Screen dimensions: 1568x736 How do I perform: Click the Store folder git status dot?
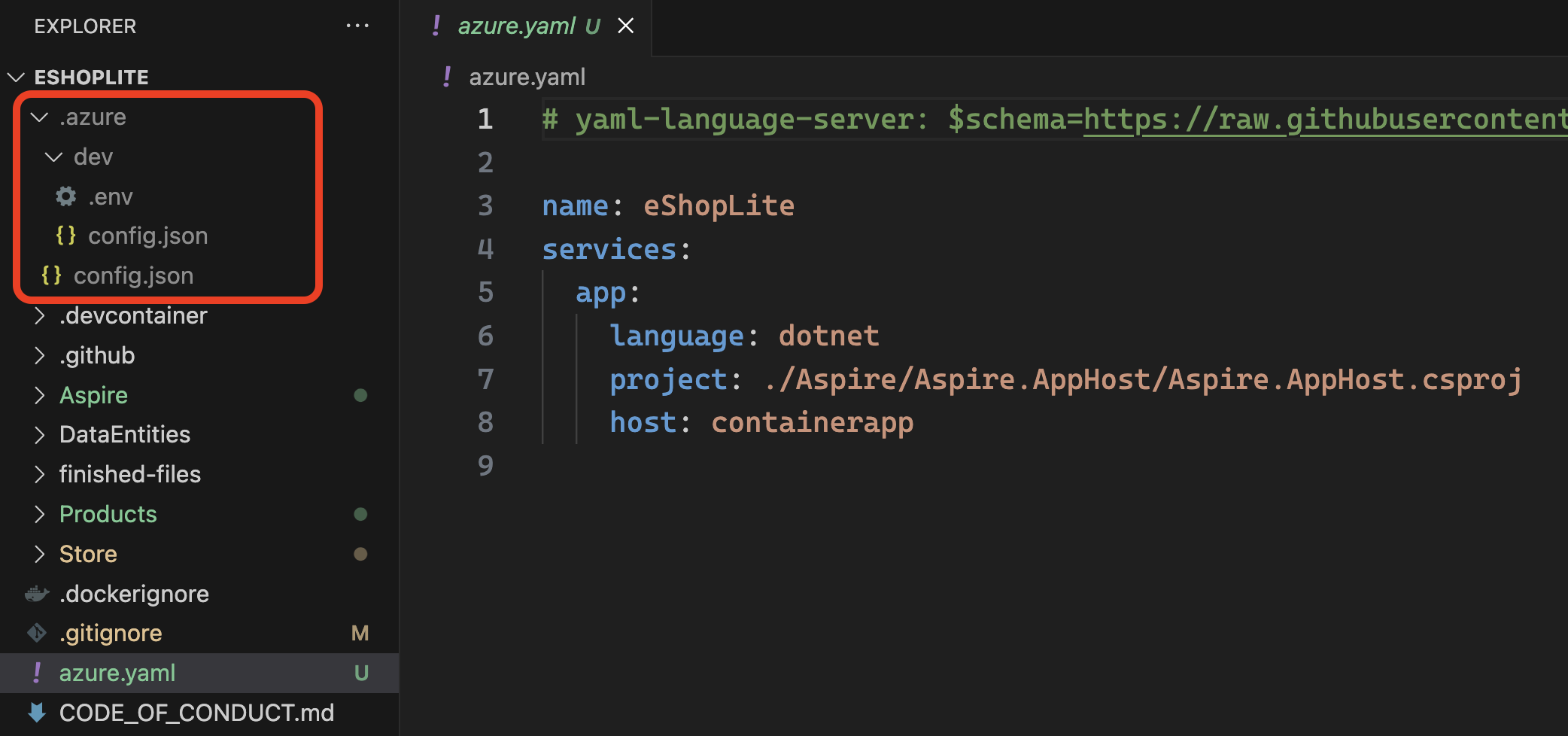tap(360, 554)
